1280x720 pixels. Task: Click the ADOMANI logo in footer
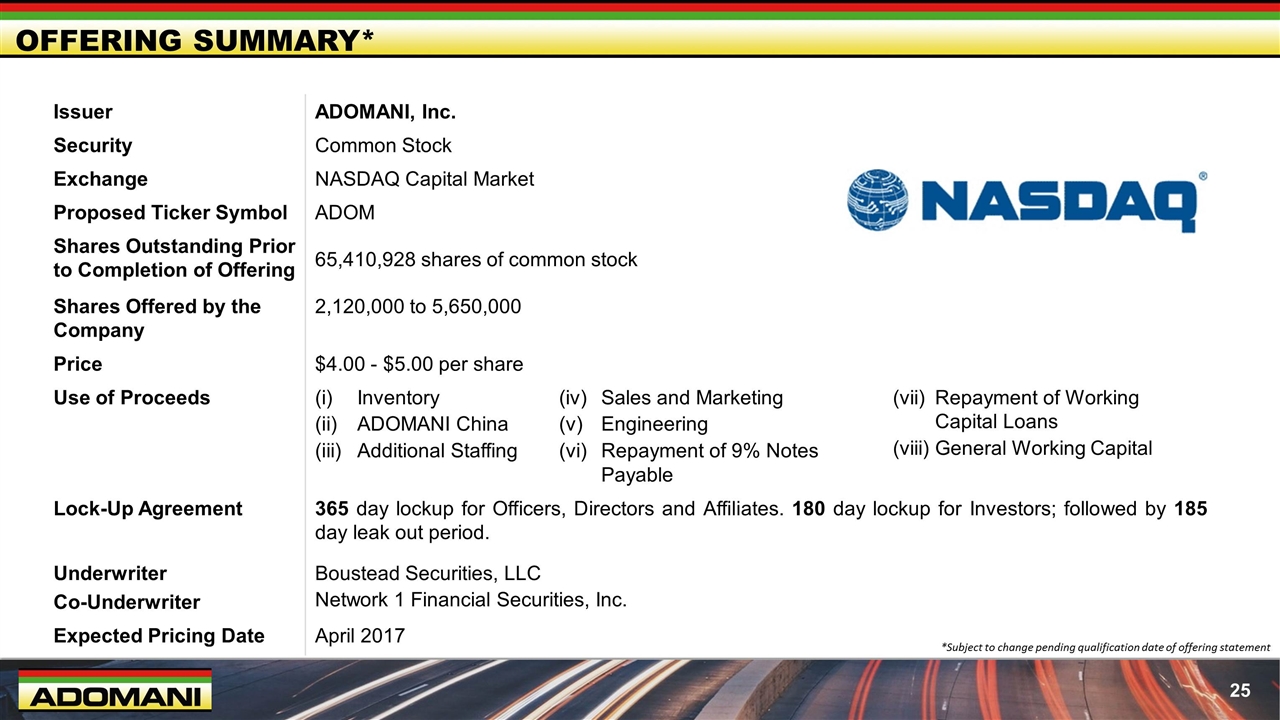[115, 689]
